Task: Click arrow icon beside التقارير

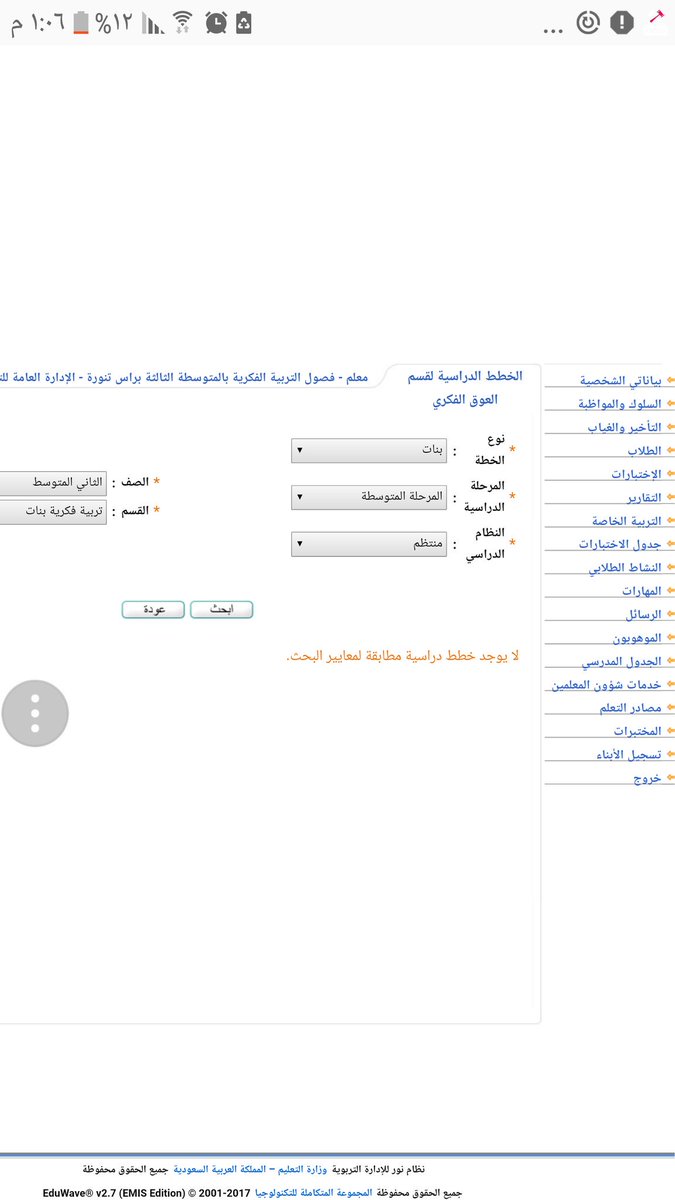Action: 670,497
